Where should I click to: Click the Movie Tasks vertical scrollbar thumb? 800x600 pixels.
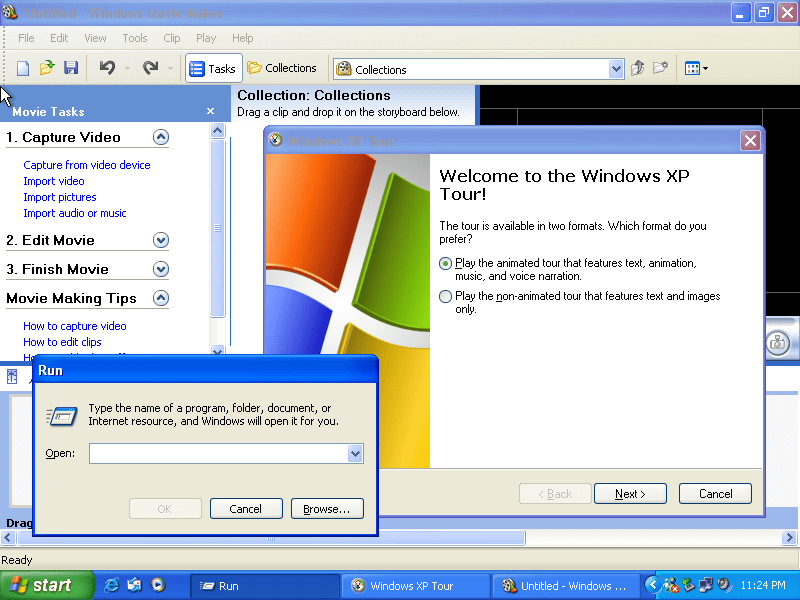(217, 228)
